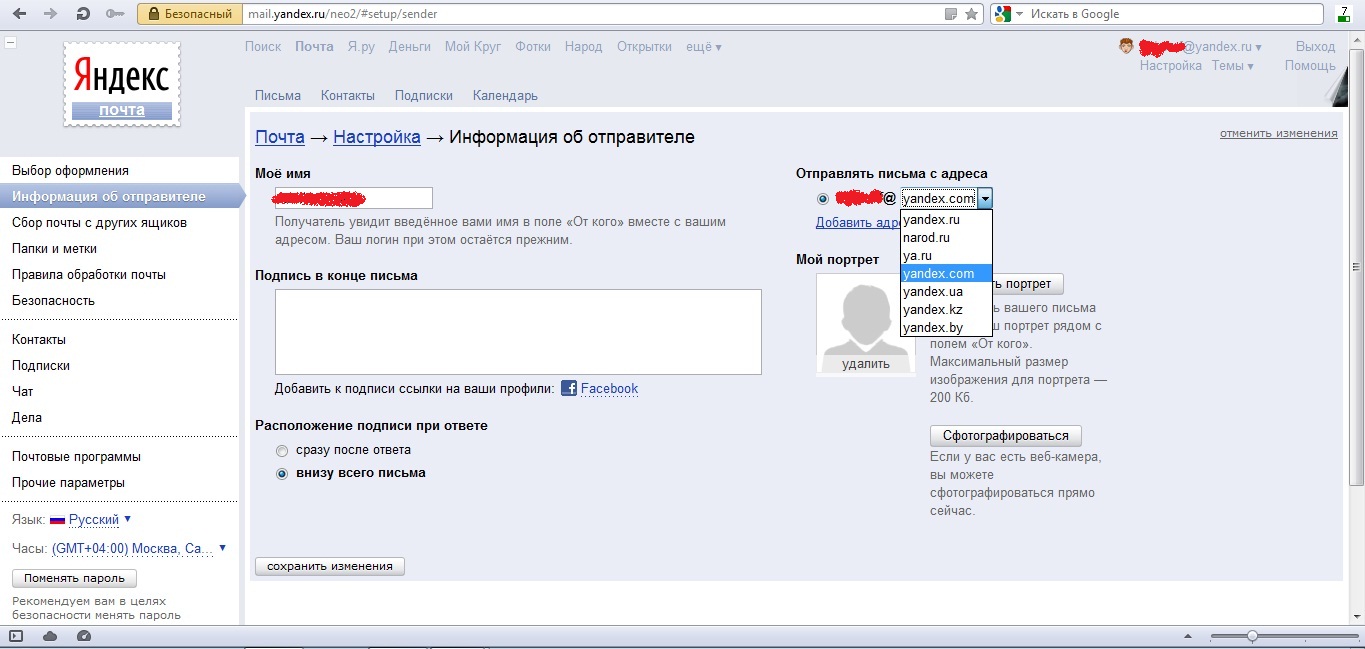Choose yandex.ua from the domain list
1365x649 pixels.
click(x=946, y=291)
